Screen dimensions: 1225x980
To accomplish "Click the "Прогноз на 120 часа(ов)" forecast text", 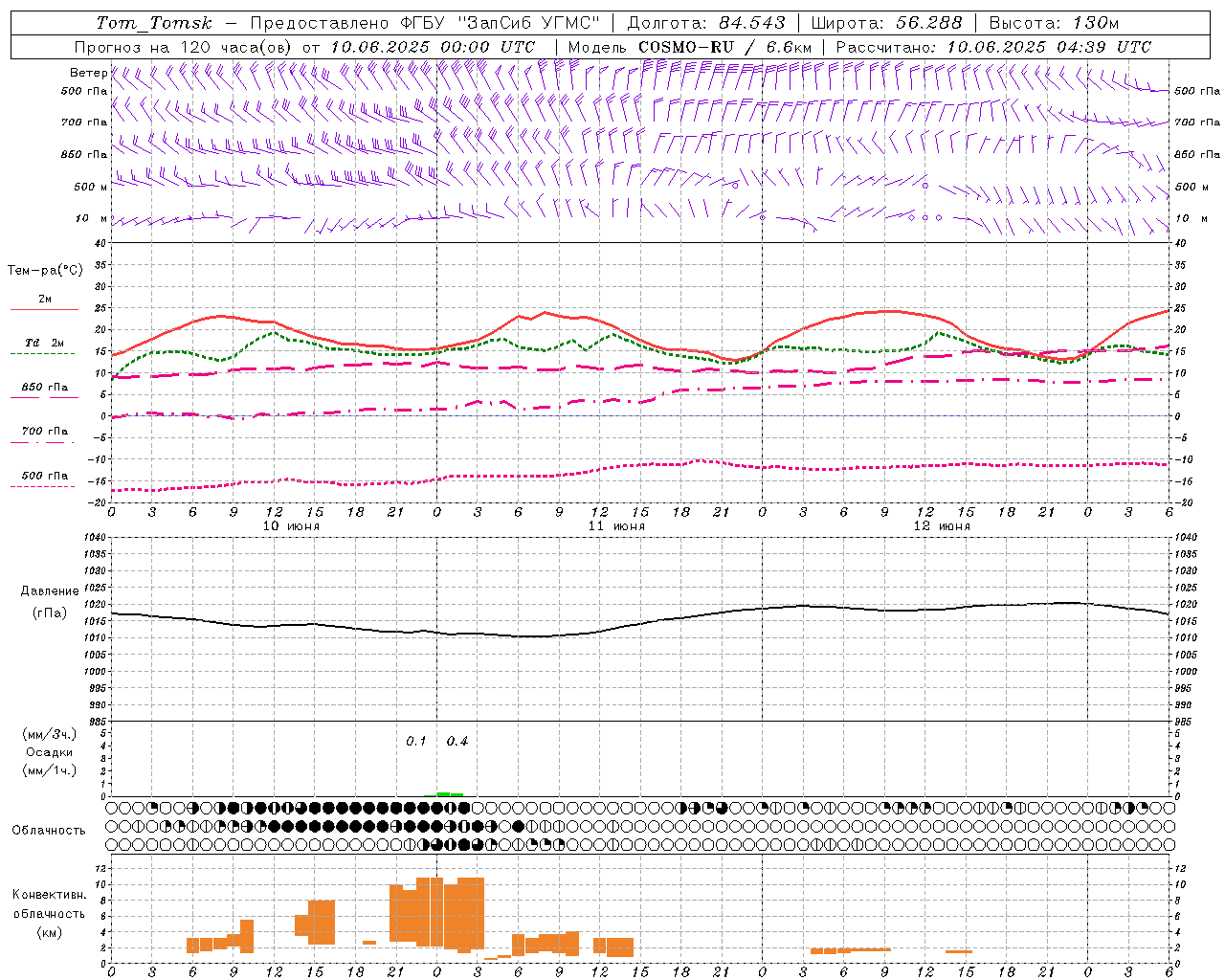I will pos(183,47).
